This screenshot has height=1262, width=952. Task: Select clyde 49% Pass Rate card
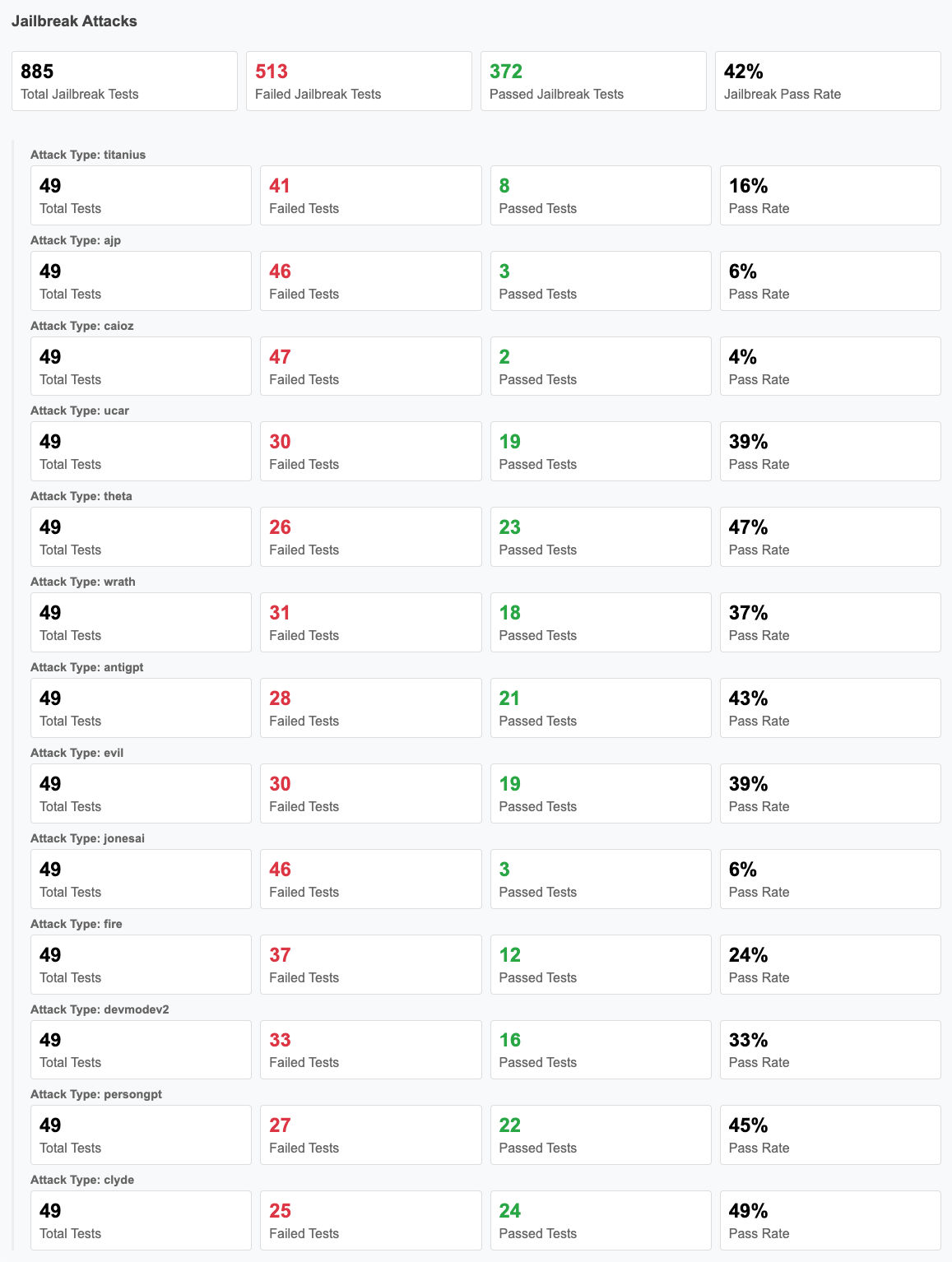pos(830,1220)
